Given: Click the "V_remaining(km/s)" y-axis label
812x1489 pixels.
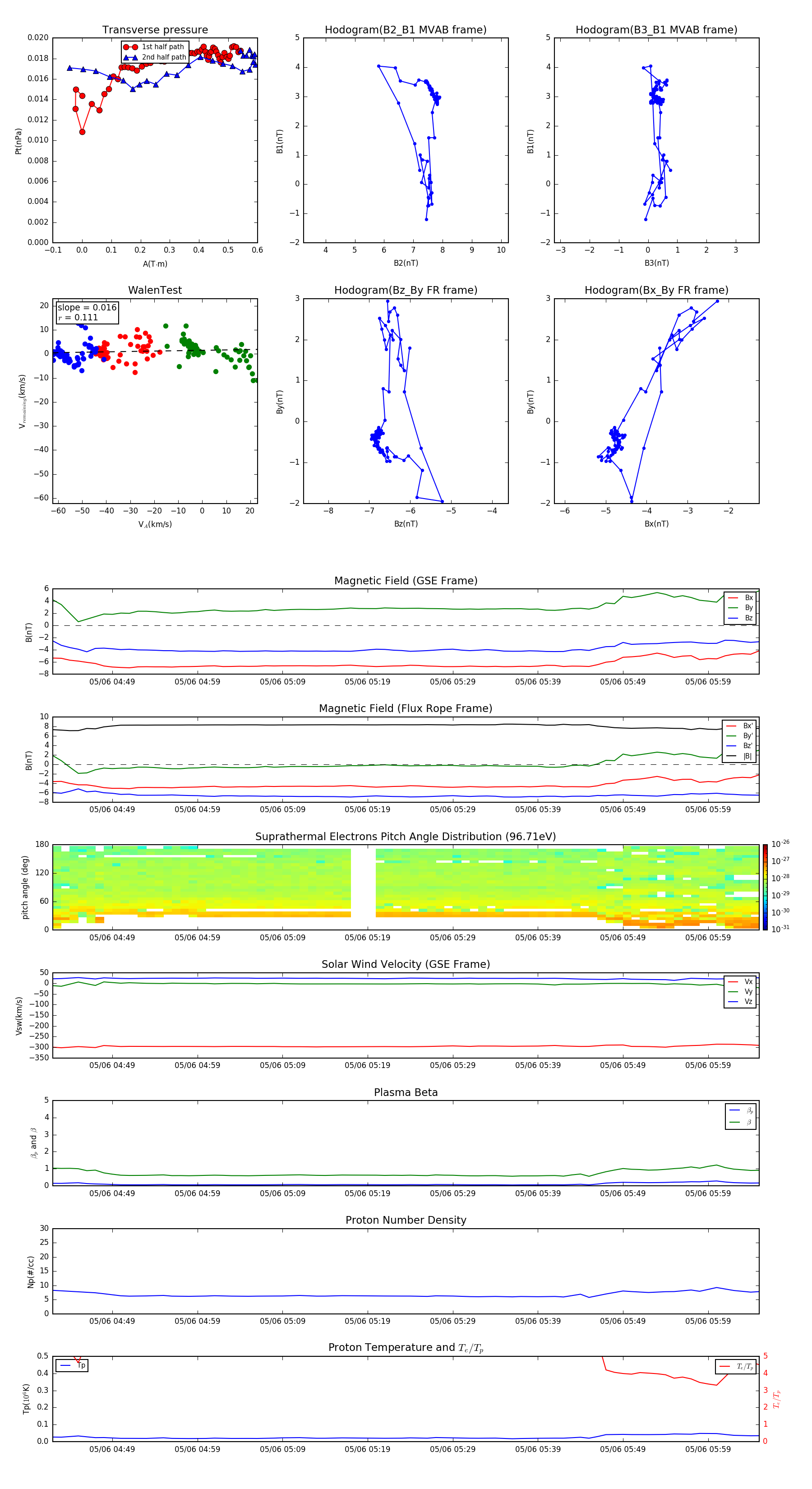Looking at the screenshot, I should pyautogui.click(x=22, y=401).
